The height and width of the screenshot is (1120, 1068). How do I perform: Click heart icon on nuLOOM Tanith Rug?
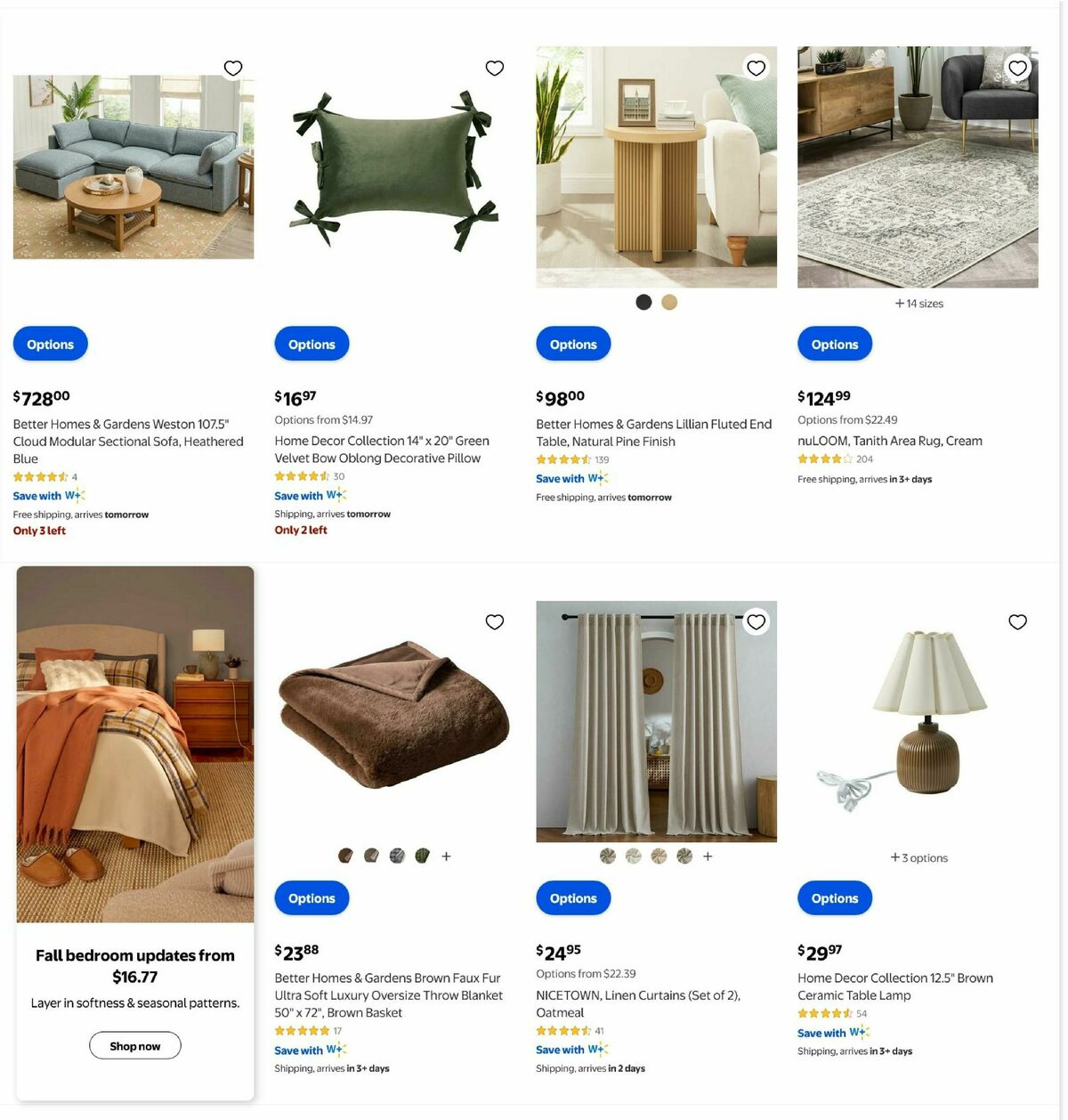point(1018,68)
